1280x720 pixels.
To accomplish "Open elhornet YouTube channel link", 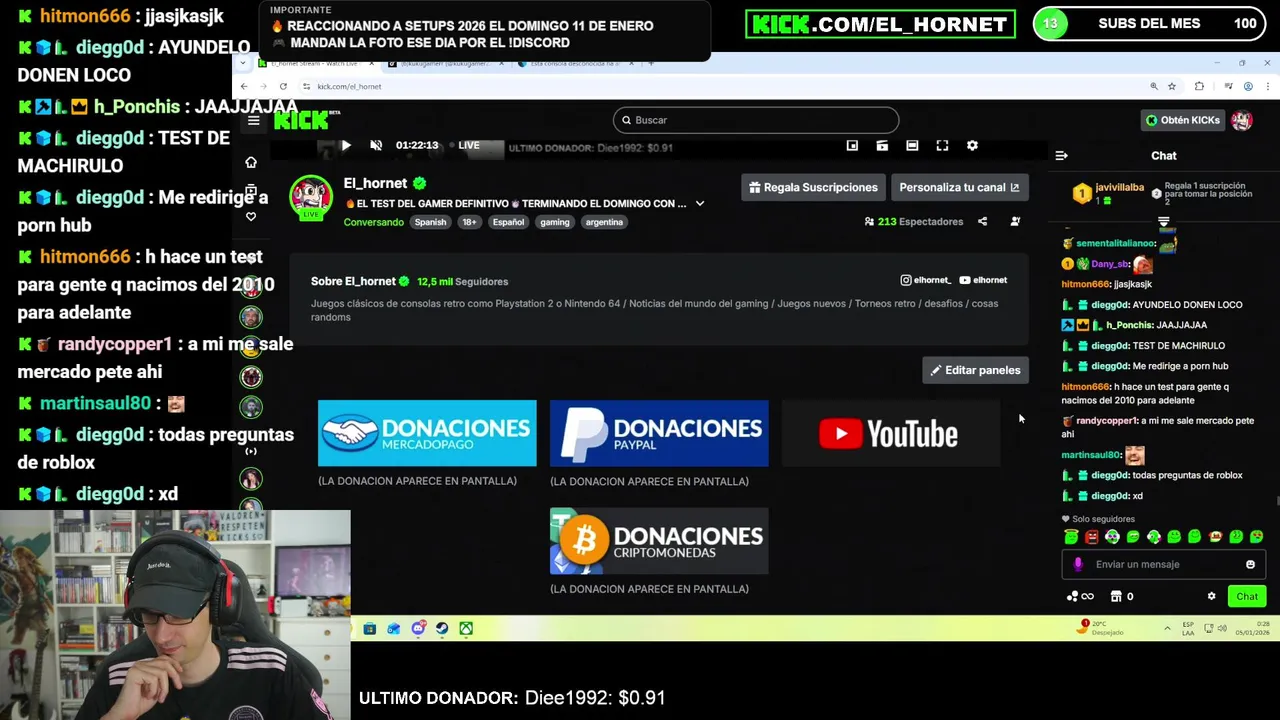I will tap(984, 280).
